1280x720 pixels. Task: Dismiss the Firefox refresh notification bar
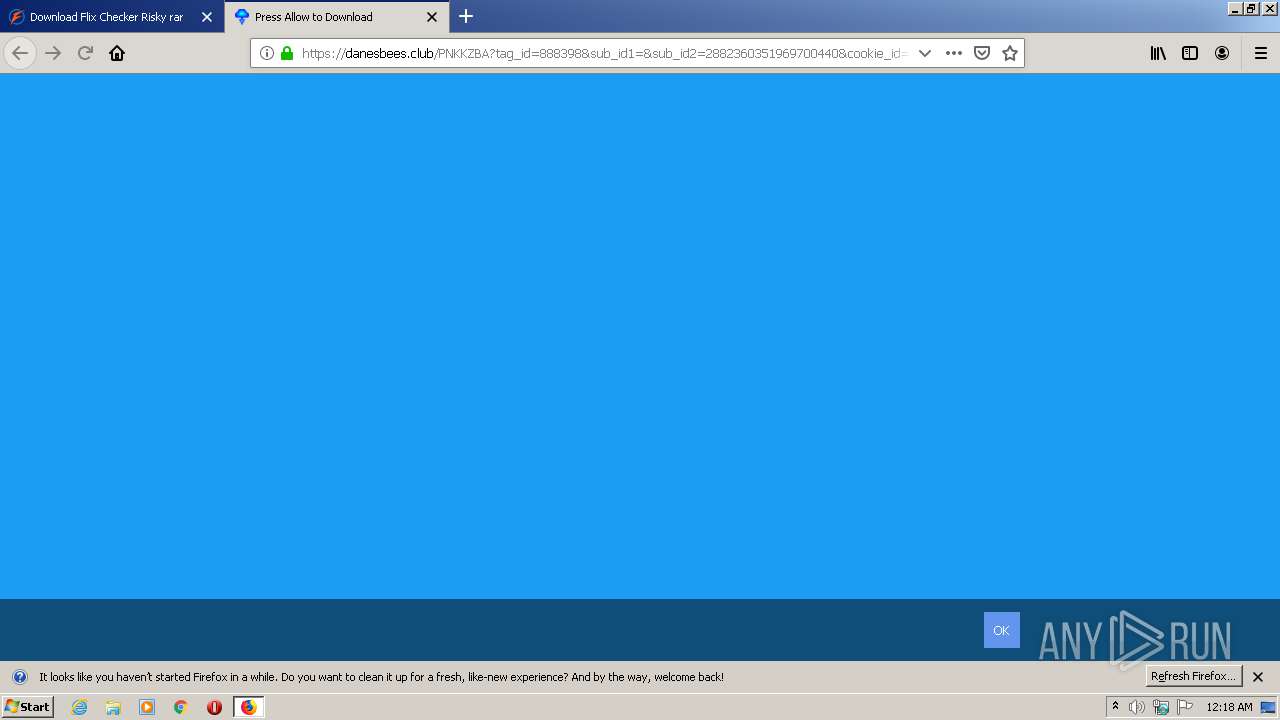click(1258, 677)
